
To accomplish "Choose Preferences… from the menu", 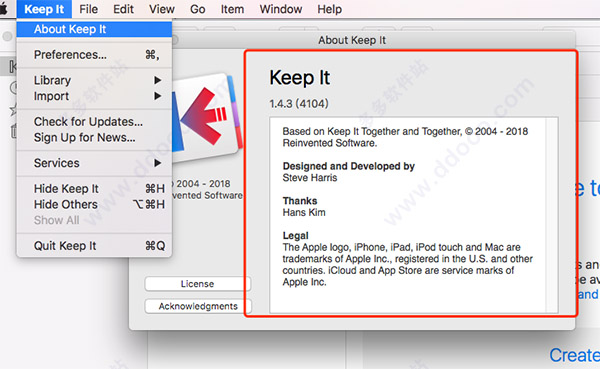I will point(94,55).
